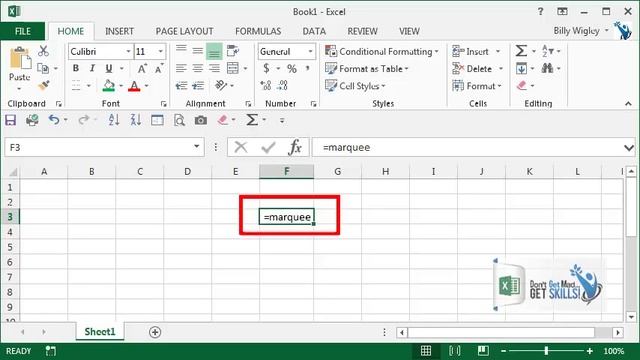The width and height of the screenshot is (640, 360).
Task: Click Save icon in quick access toolbar
Action: (11, 120)
